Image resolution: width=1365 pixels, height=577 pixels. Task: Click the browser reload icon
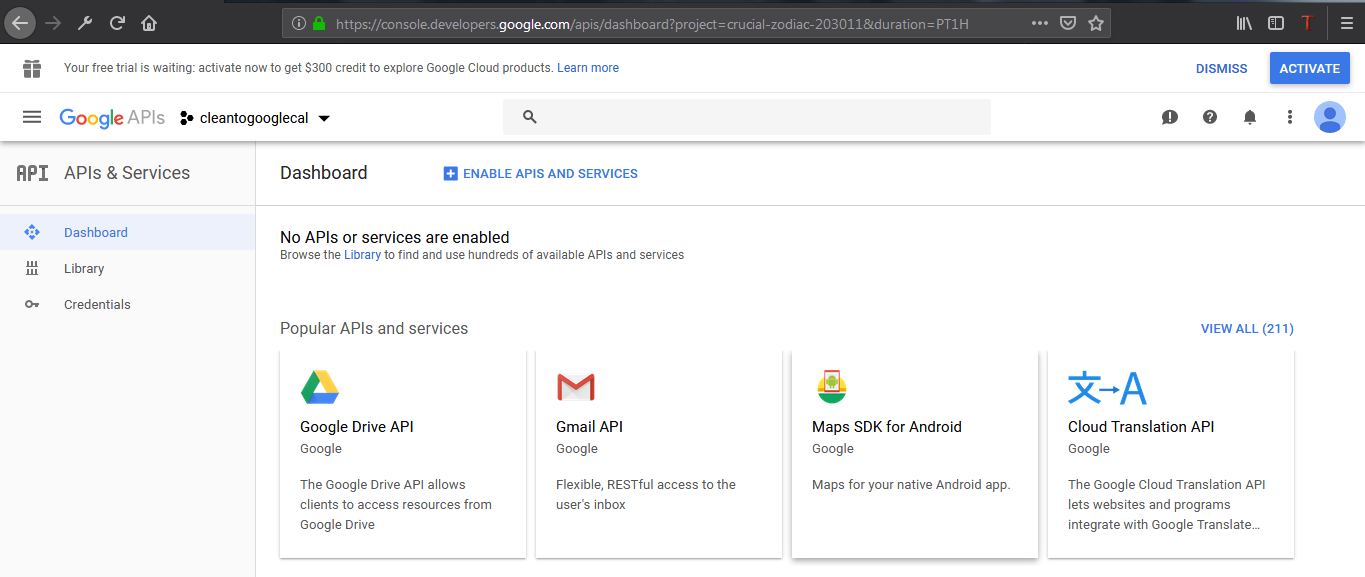(x=117, y=22)
